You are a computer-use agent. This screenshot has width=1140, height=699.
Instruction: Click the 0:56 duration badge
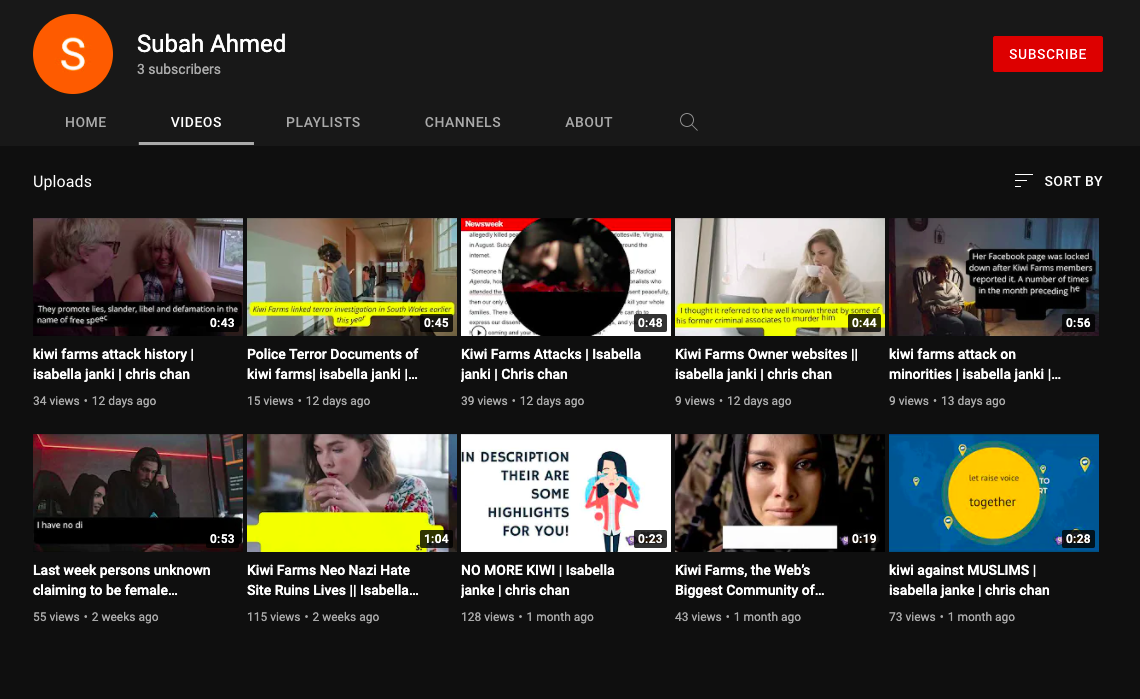1078,323
